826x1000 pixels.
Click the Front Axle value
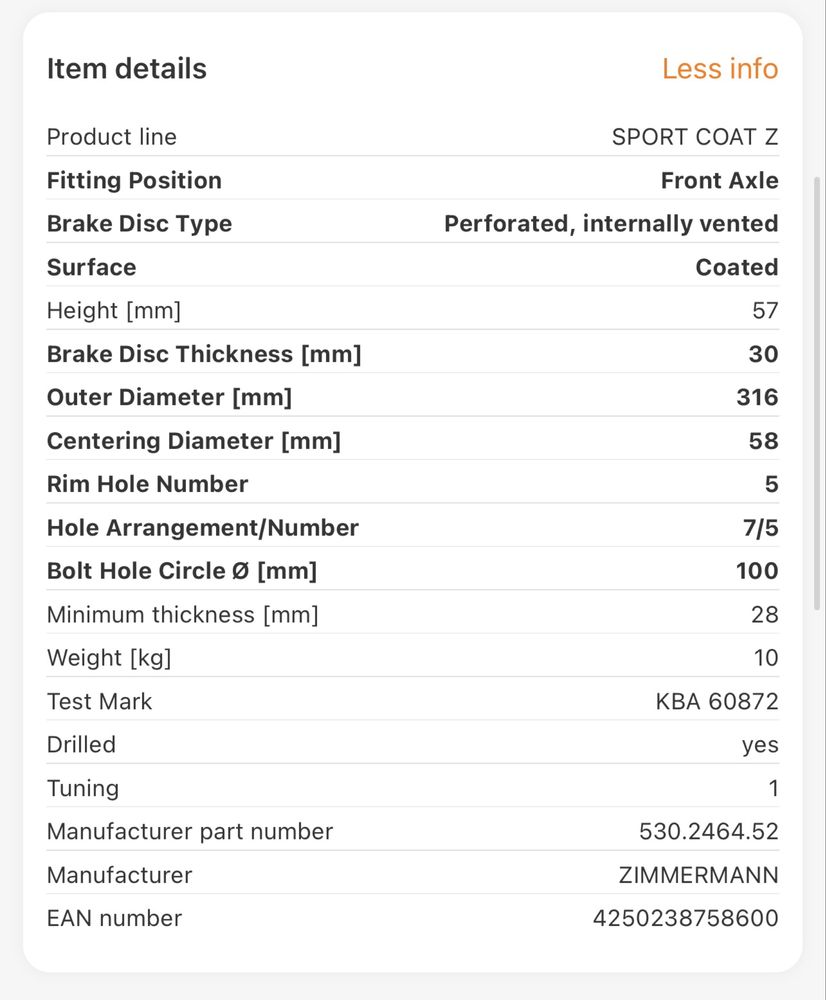[719, 180]
